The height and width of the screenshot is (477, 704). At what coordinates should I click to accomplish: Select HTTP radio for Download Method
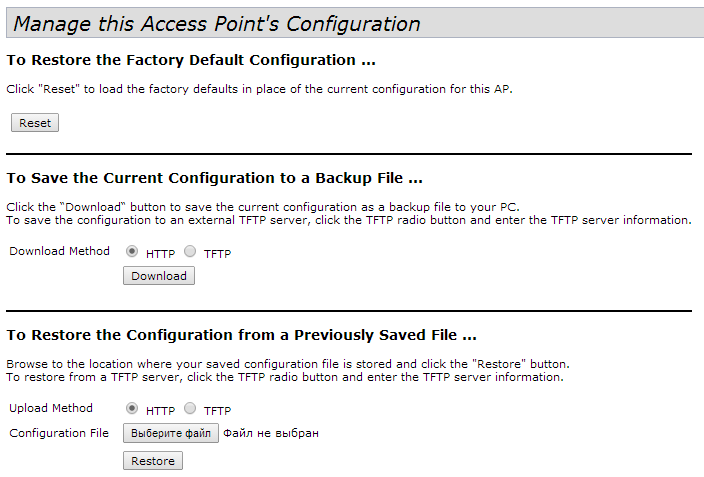[x=132, y=252]
